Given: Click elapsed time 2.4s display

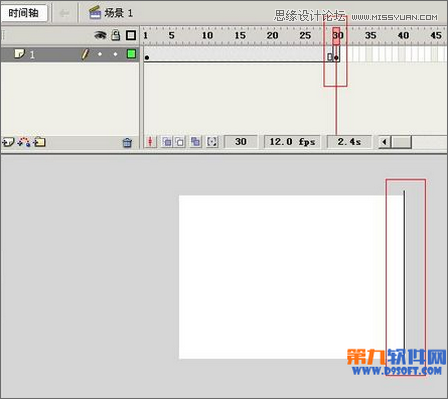Looking at the screenshot, I should pos(349,142).
